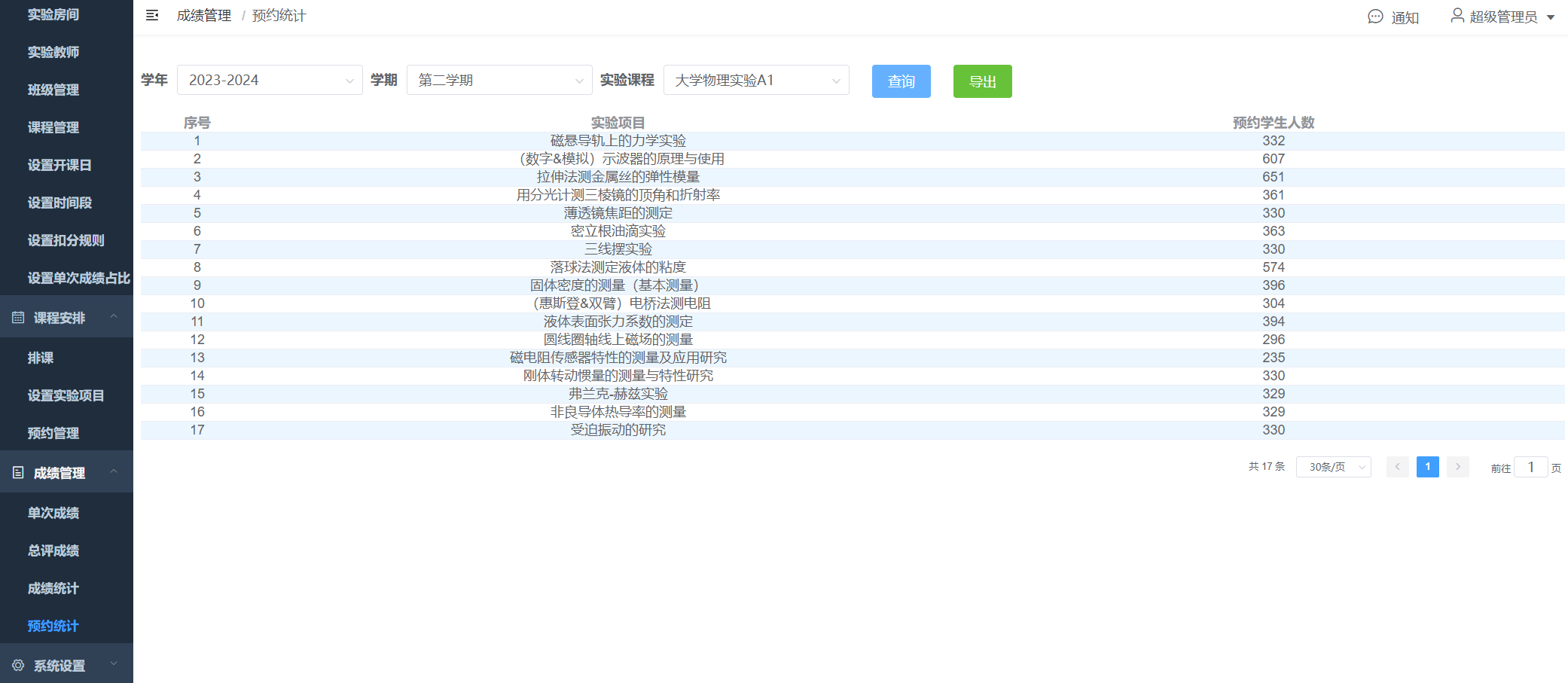Open the 超级管理员 account dropdown arrow
The height and width of the screenshot is (683, 1568).
(x=1551, y=17)
